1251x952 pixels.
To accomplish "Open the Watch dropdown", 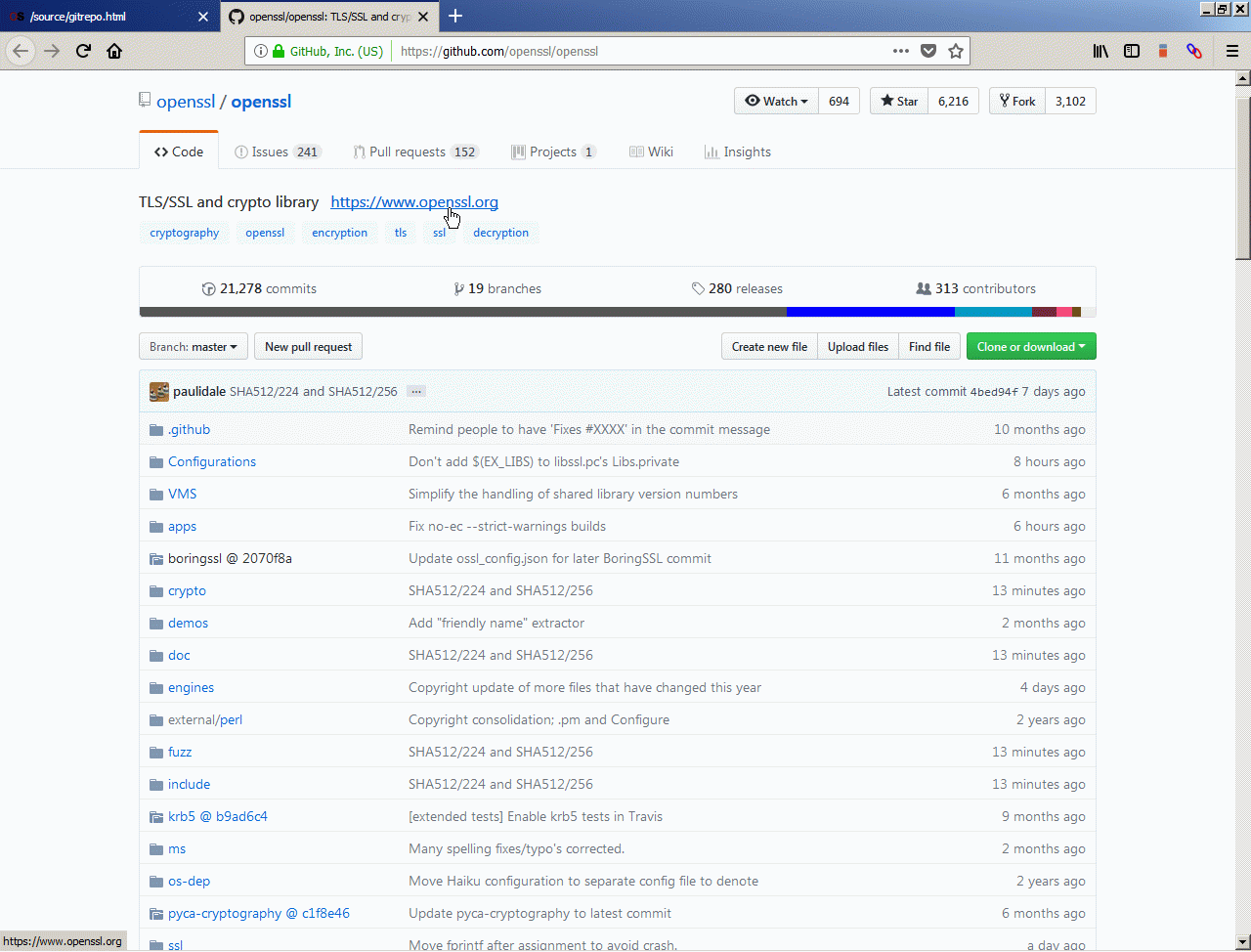I will coord(776,102).
